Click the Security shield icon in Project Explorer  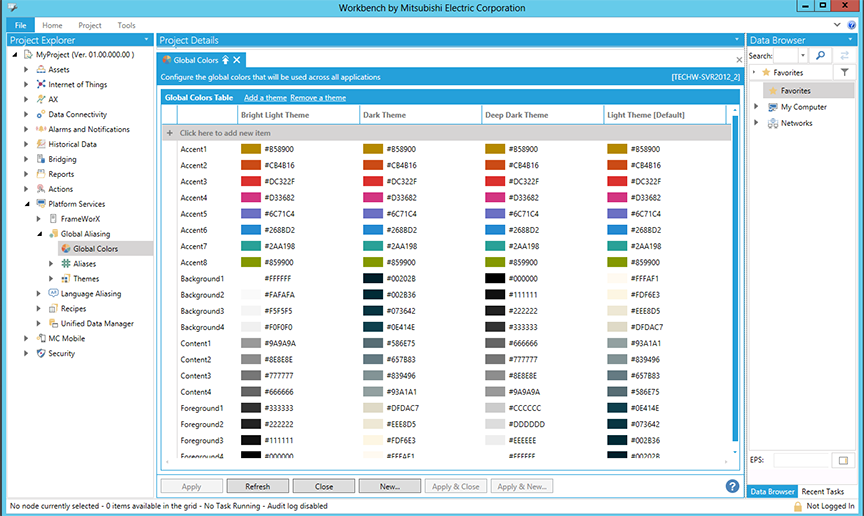(x=40, y=353)
